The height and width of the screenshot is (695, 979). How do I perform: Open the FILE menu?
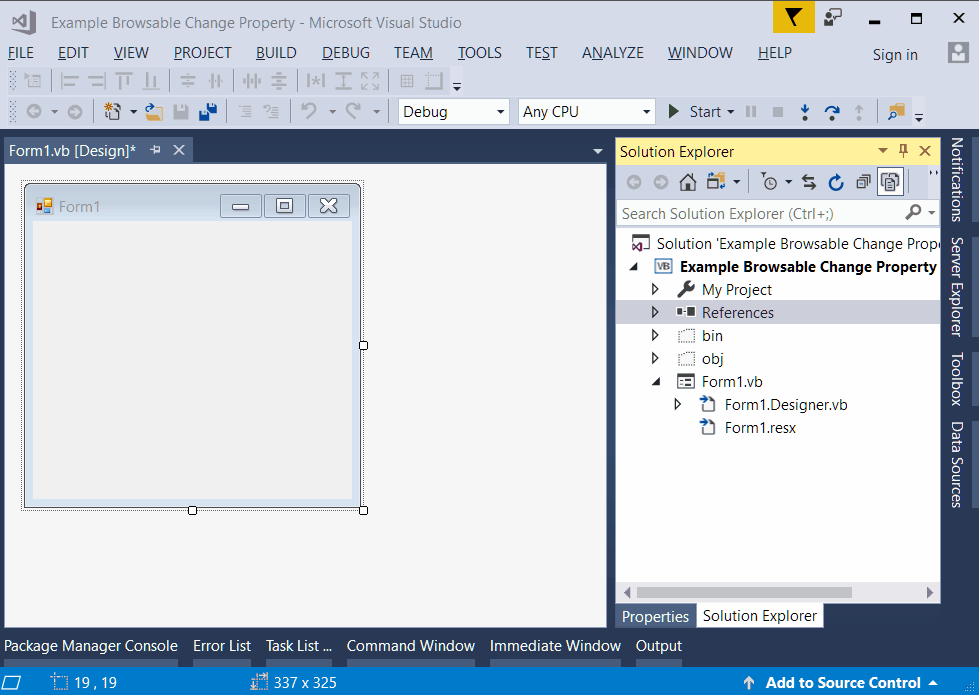(x=21, y=53)
